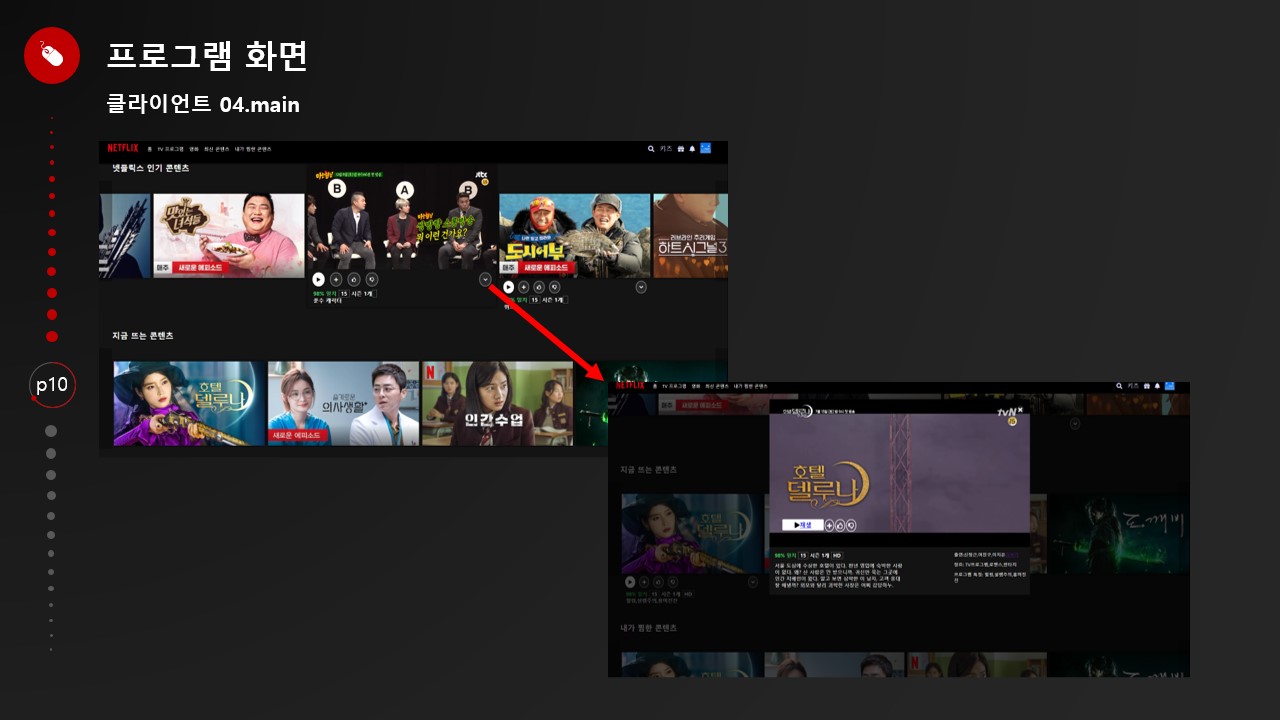Open 최신 콘텐츠 in main screen navigation
1280x720 pixels.
pos(216,149)
